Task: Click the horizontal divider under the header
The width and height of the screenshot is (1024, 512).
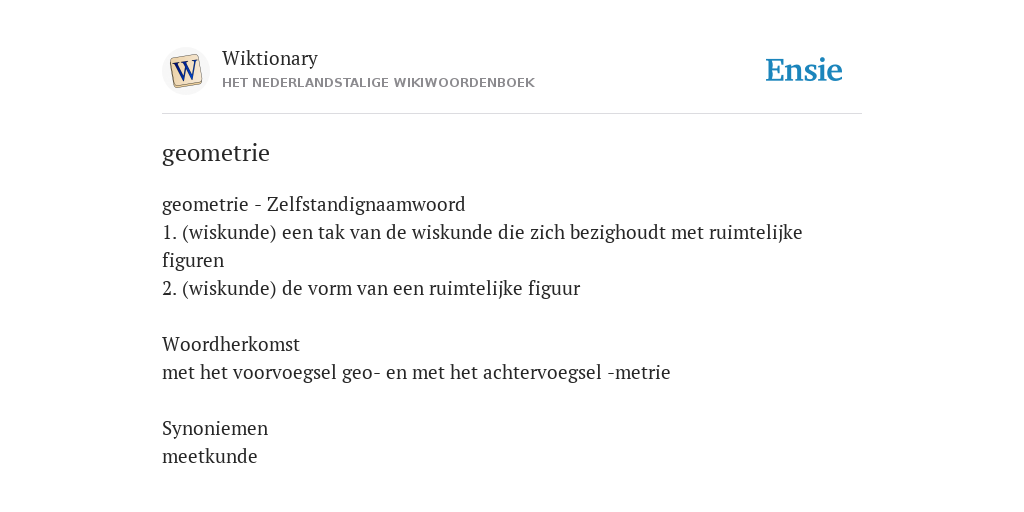Action: point(512,114)
